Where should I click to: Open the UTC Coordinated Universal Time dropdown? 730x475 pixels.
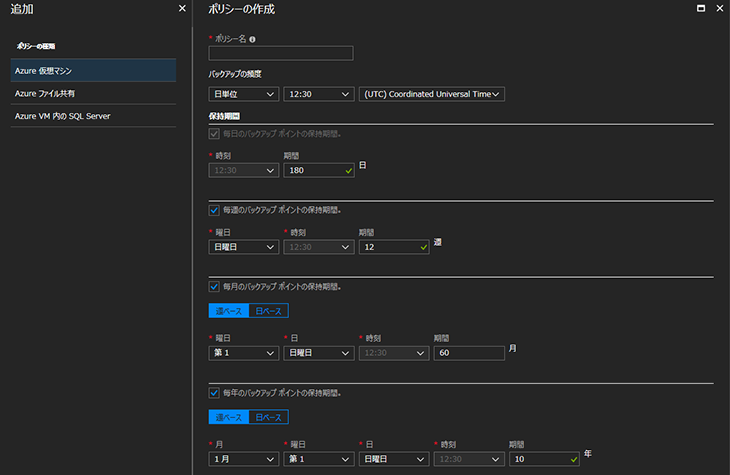click(x=431, y=94)
